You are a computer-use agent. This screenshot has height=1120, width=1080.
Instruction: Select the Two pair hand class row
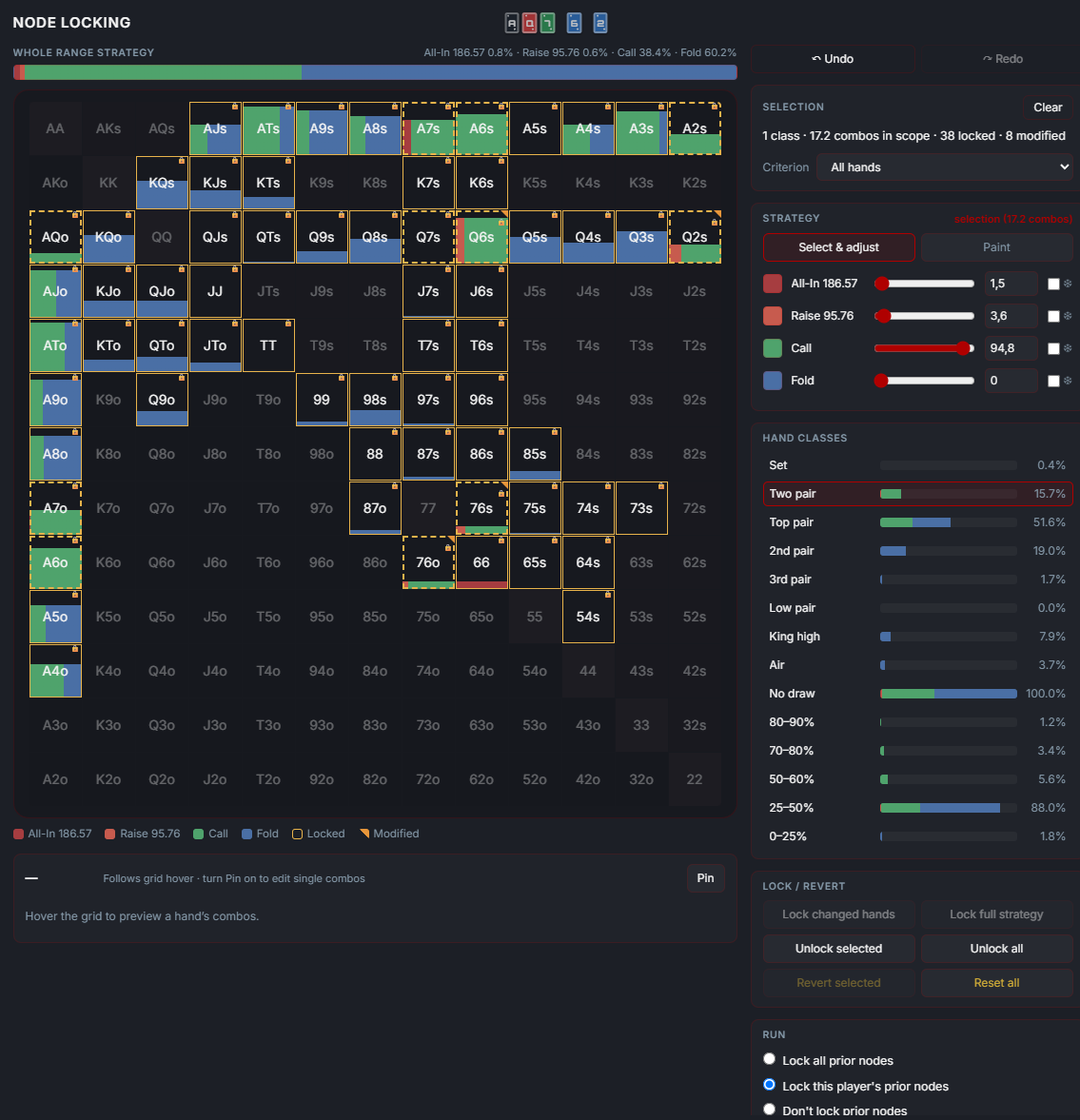(x=917, y=494)
